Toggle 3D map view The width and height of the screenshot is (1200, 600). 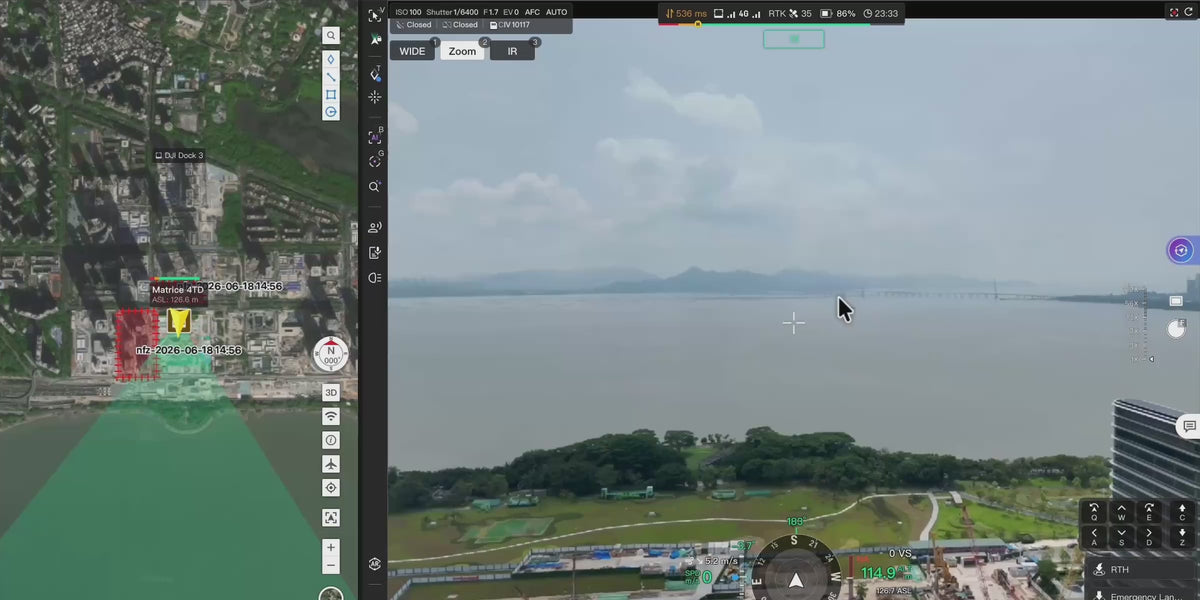pos(331,392)
